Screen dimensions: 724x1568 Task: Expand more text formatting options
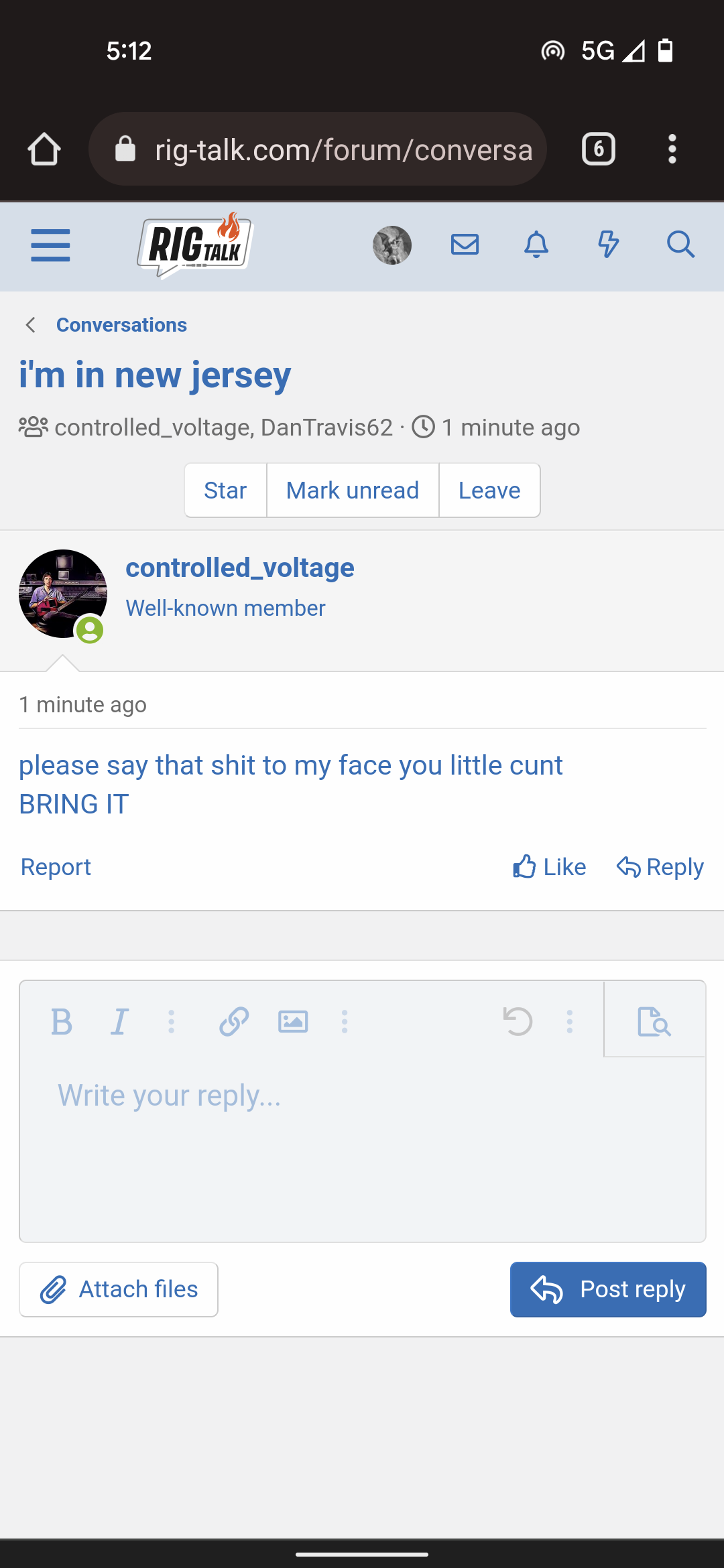[172, 1022]
